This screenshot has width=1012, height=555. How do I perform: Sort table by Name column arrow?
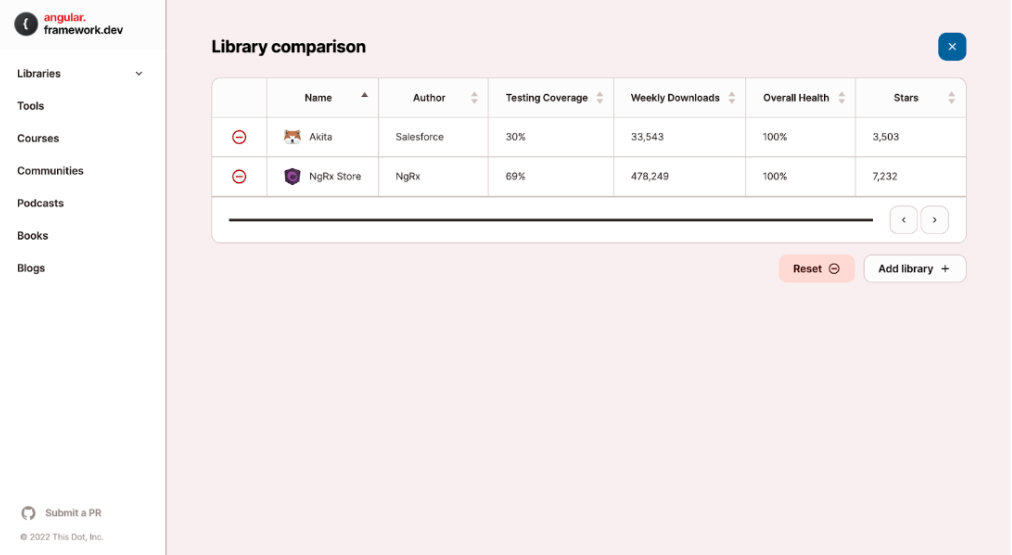tap(364, 96)
